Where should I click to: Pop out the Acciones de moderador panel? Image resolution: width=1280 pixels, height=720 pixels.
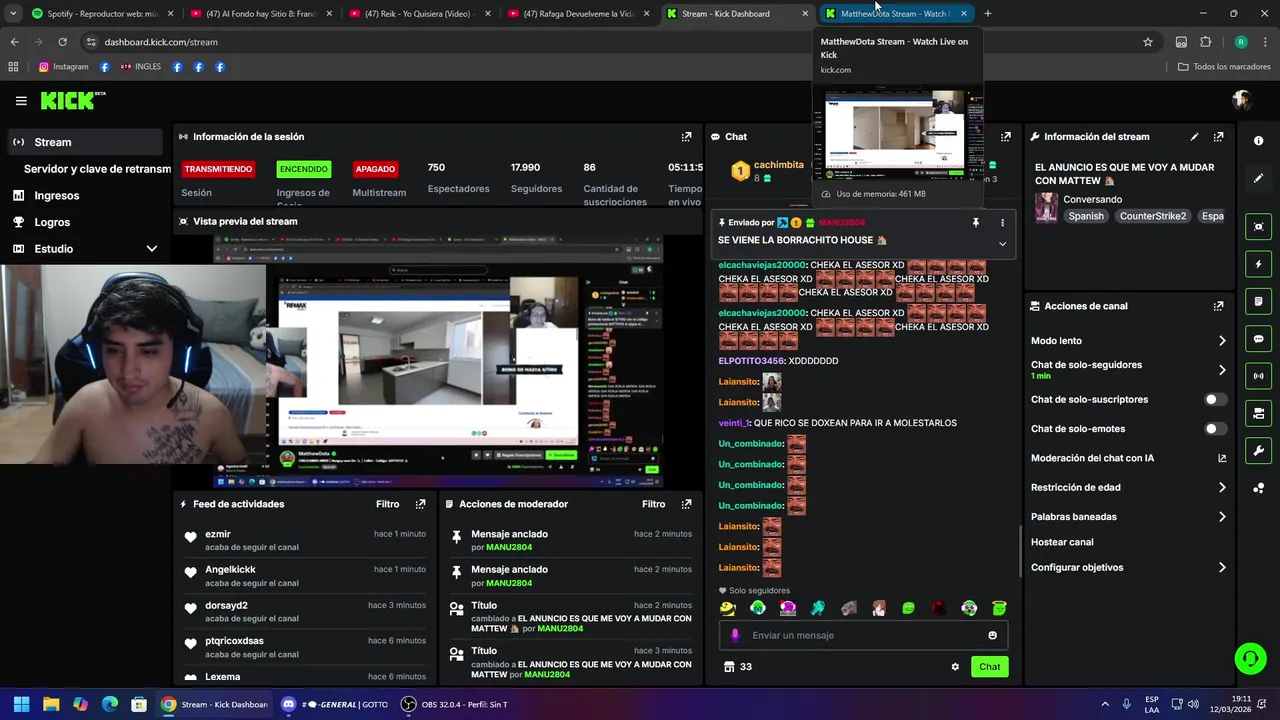tap(686, 504)
